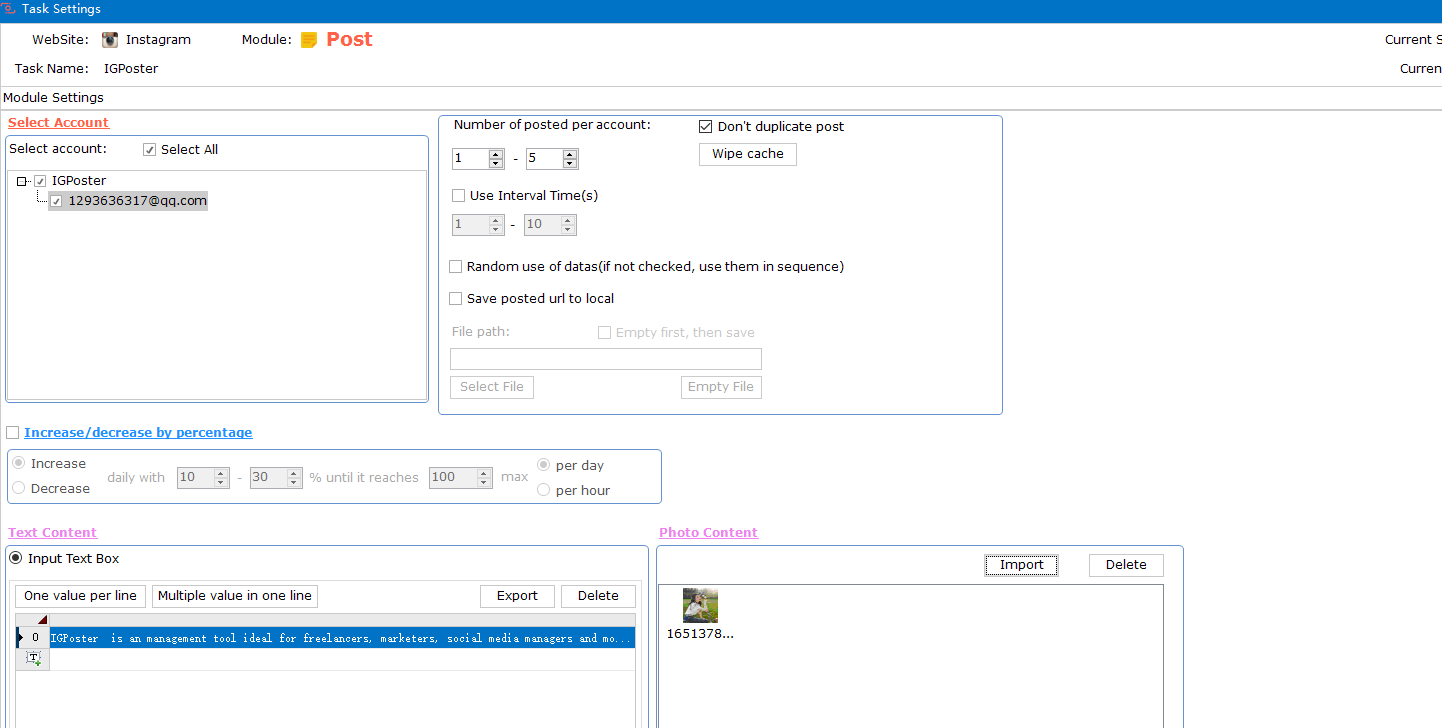This screenshot has height=728, width=1442.
Task: Select the per day radio button
Action: click(x=544, y=465)
